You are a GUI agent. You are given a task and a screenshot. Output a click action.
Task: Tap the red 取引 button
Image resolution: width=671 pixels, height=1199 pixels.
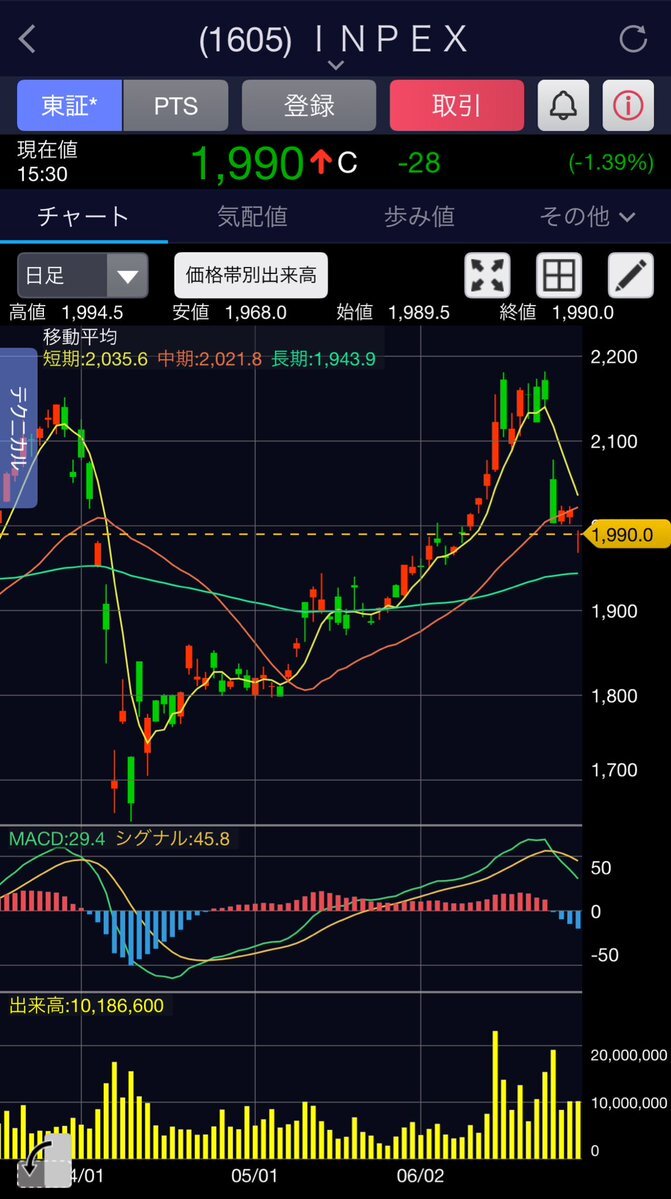click(x=457, y=106)
